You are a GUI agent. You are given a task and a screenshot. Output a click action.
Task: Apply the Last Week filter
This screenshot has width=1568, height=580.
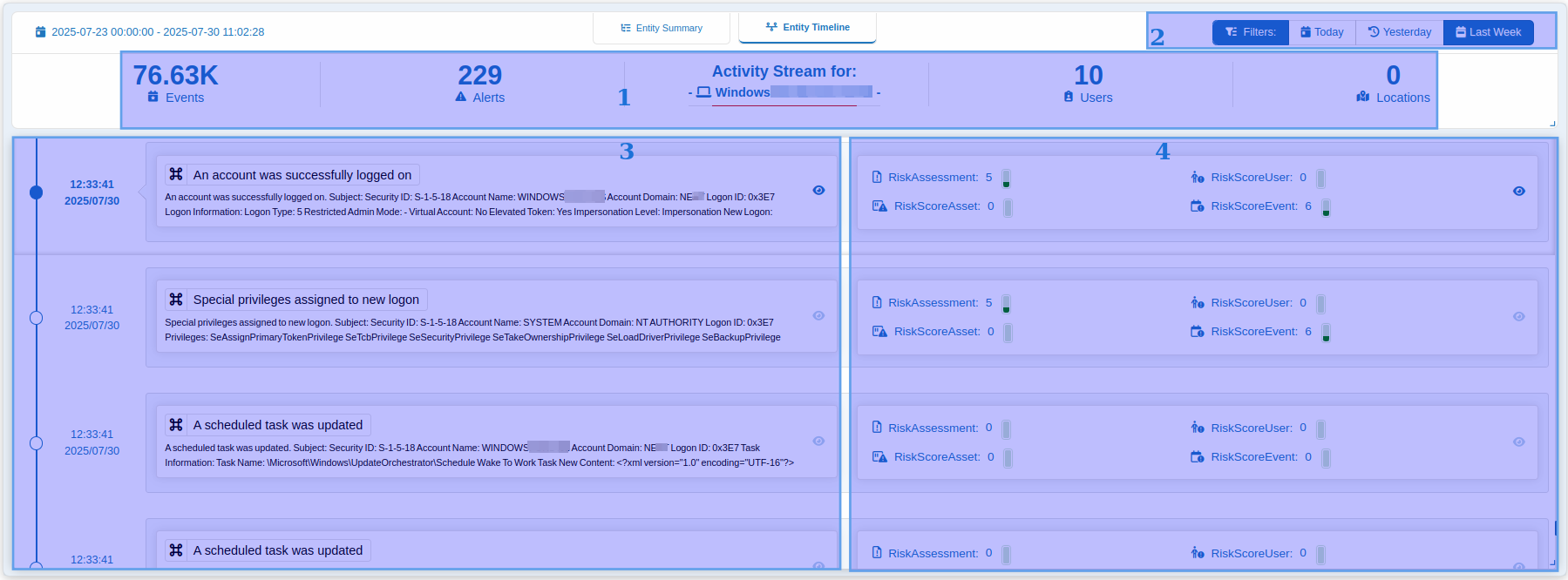click(x=1488, y=32)
